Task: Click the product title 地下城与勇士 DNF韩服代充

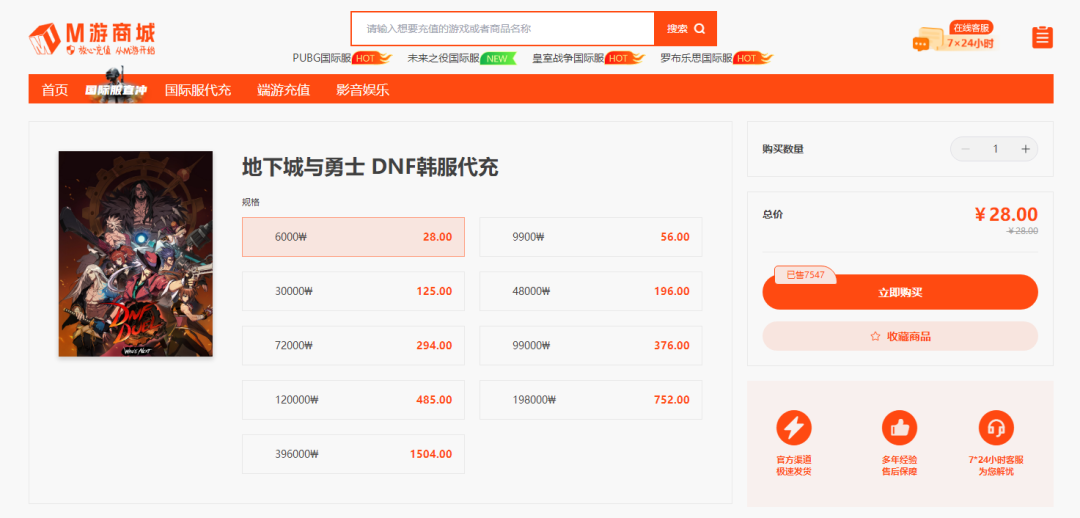Action: coord(370,167)
